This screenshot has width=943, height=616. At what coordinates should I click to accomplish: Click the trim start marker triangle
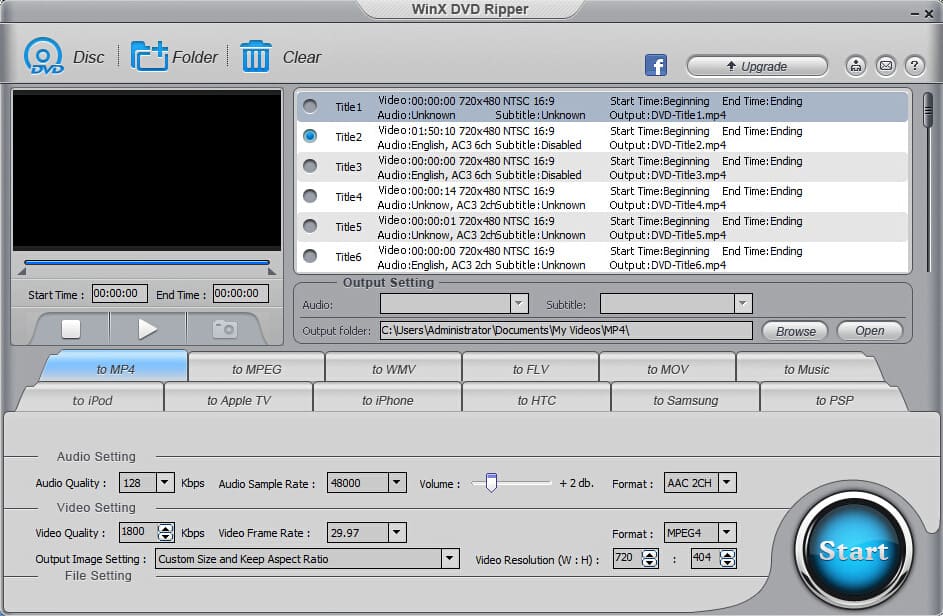pos(22,271)
